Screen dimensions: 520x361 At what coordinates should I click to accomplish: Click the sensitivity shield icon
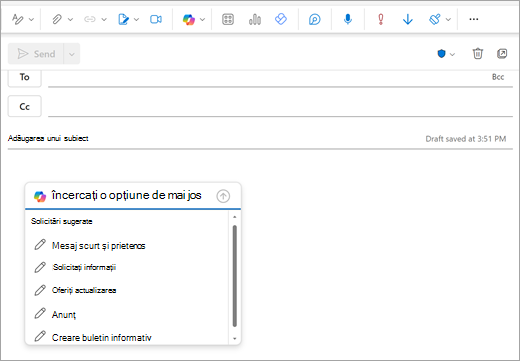441,54
